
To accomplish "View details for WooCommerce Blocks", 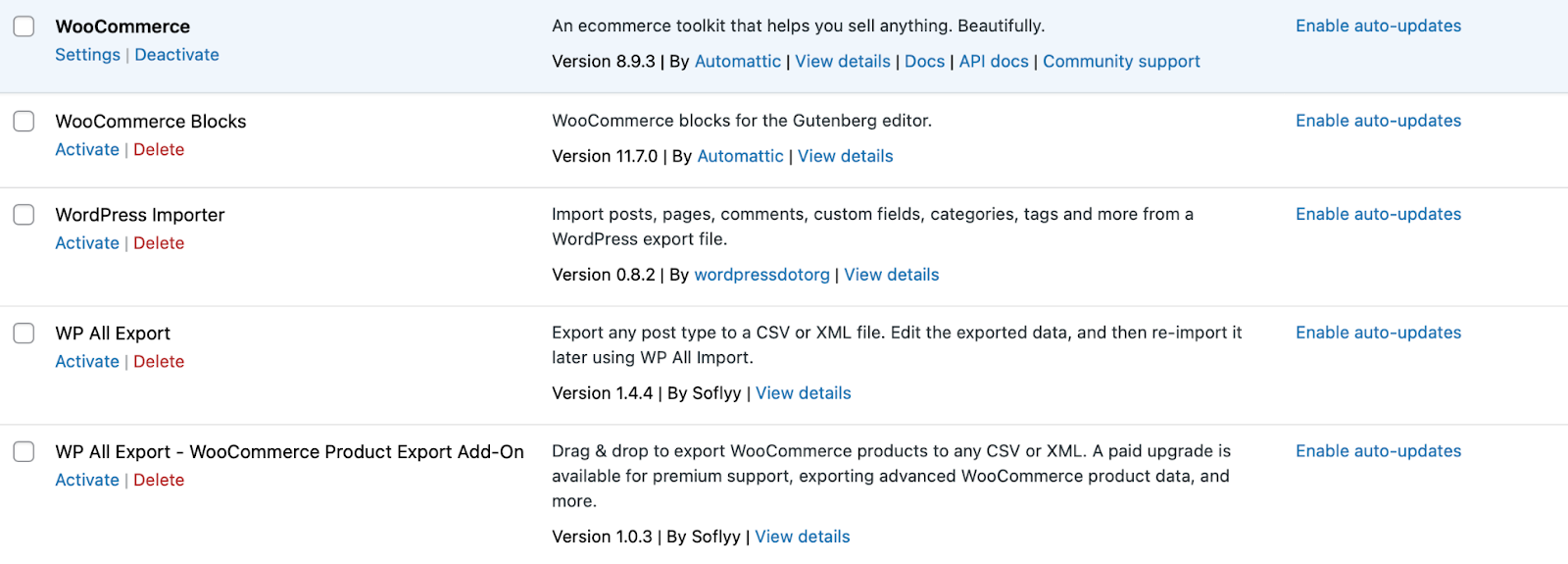I will point(845,156).
